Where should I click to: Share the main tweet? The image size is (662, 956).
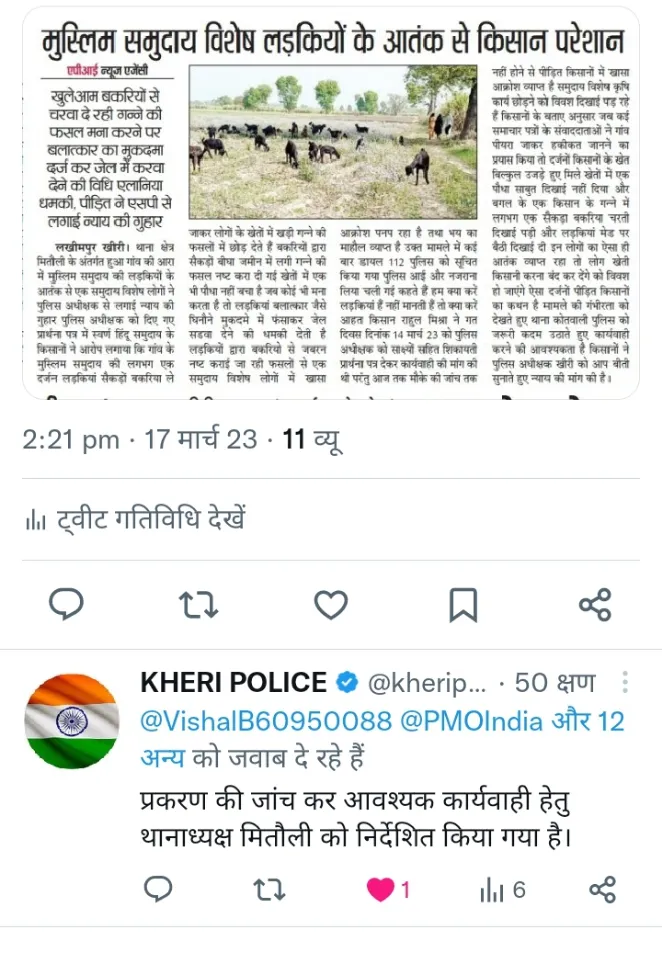click(595, 604)
